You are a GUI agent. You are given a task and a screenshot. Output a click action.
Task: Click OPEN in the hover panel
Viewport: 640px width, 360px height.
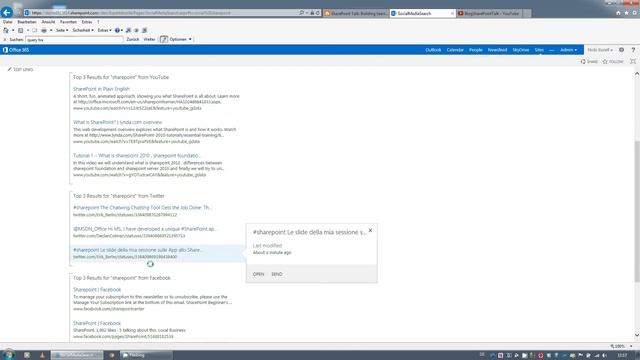(258, 274)
